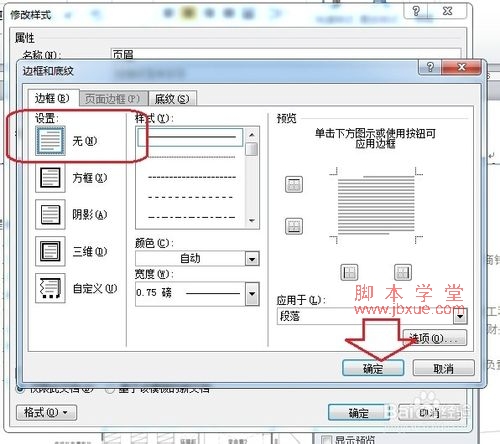This screenshot has width=500, height=444.
Task: Open the 选项 options button
Action: 435,338
